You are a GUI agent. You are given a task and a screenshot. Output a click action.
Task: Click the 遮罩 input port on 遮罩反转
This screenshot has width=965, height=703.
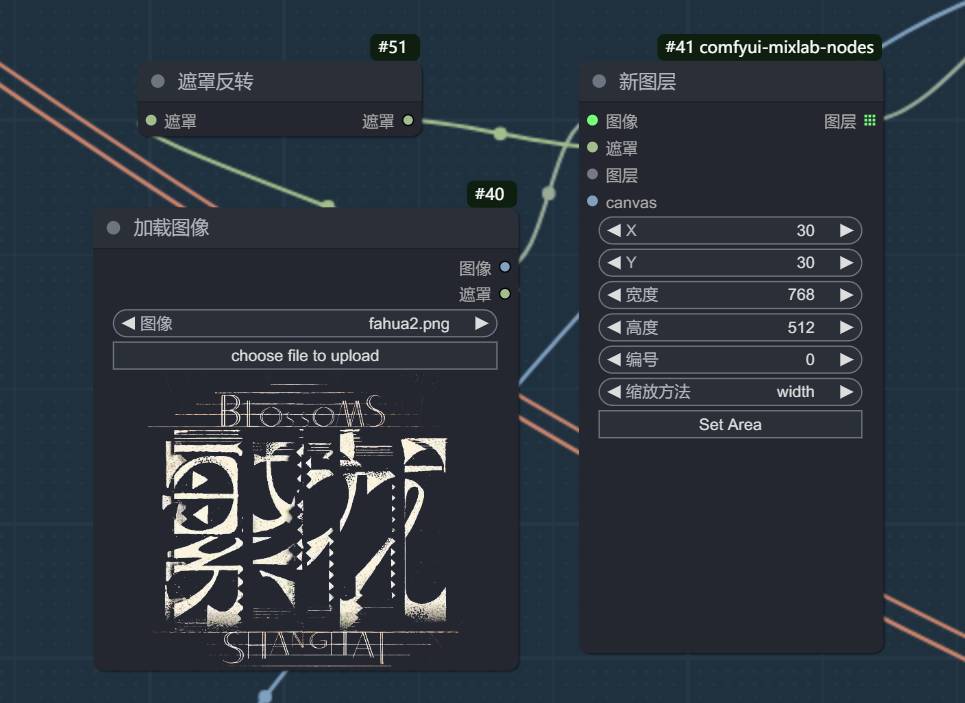pyautogui.click(x=151, y=121)
